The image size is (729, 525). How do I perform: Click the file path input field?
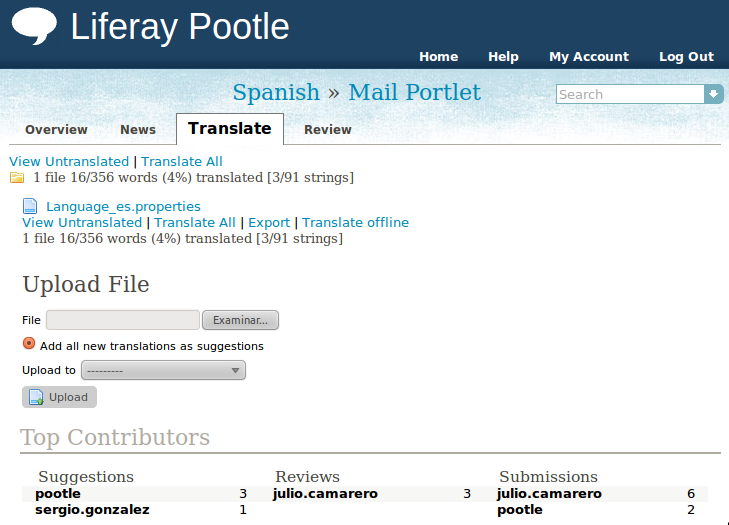click(122, 320)
